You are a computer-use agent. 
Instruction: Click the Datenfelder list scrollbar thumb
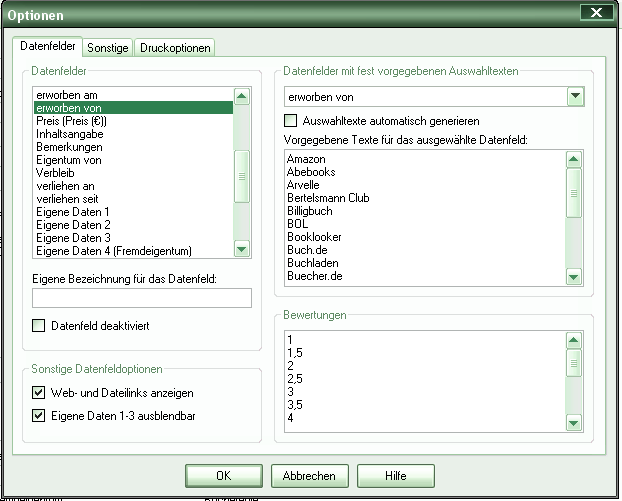click(x=241, y=176)
